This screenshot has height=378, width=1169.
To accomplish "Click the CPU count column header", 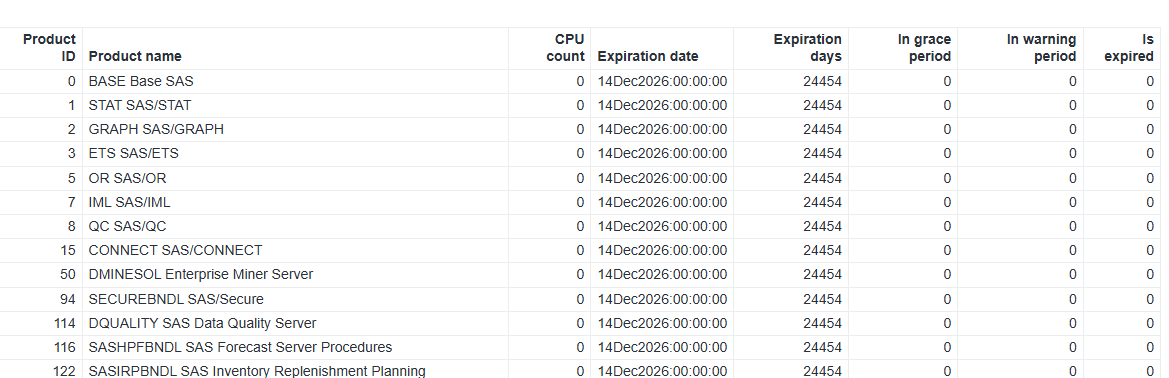I will coord(549,48).
